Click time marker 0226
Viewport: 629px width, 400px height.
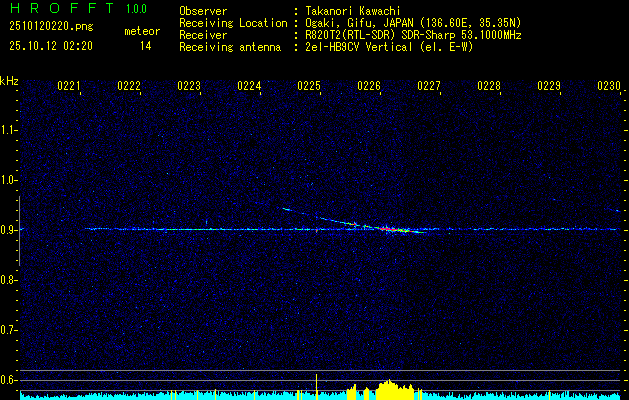click(369, 86)
